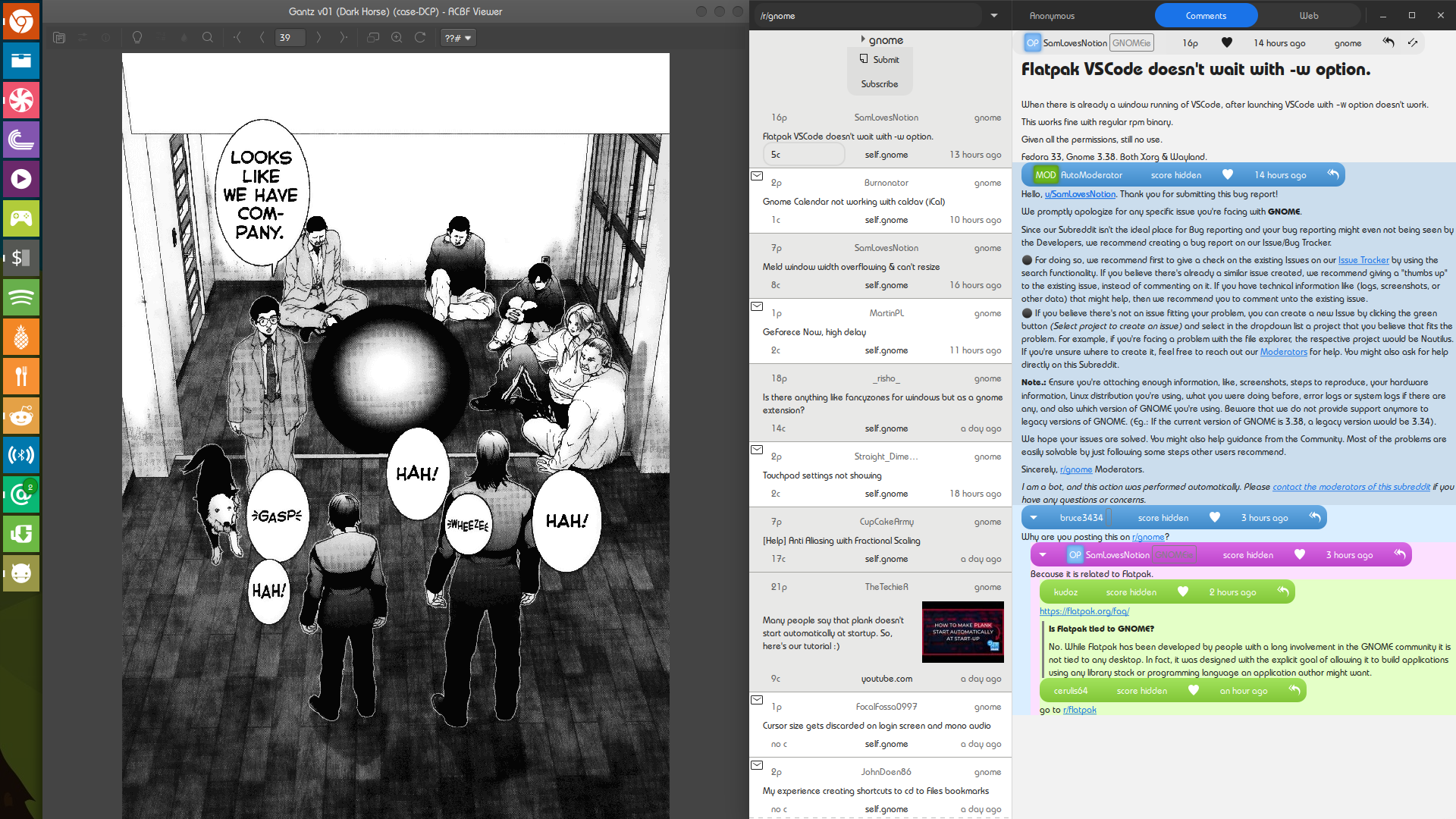Viewport: 1456px width, 819px height.
Task: Jump to last page in ACBF Viewer
Action: click(x=343, y=37)
